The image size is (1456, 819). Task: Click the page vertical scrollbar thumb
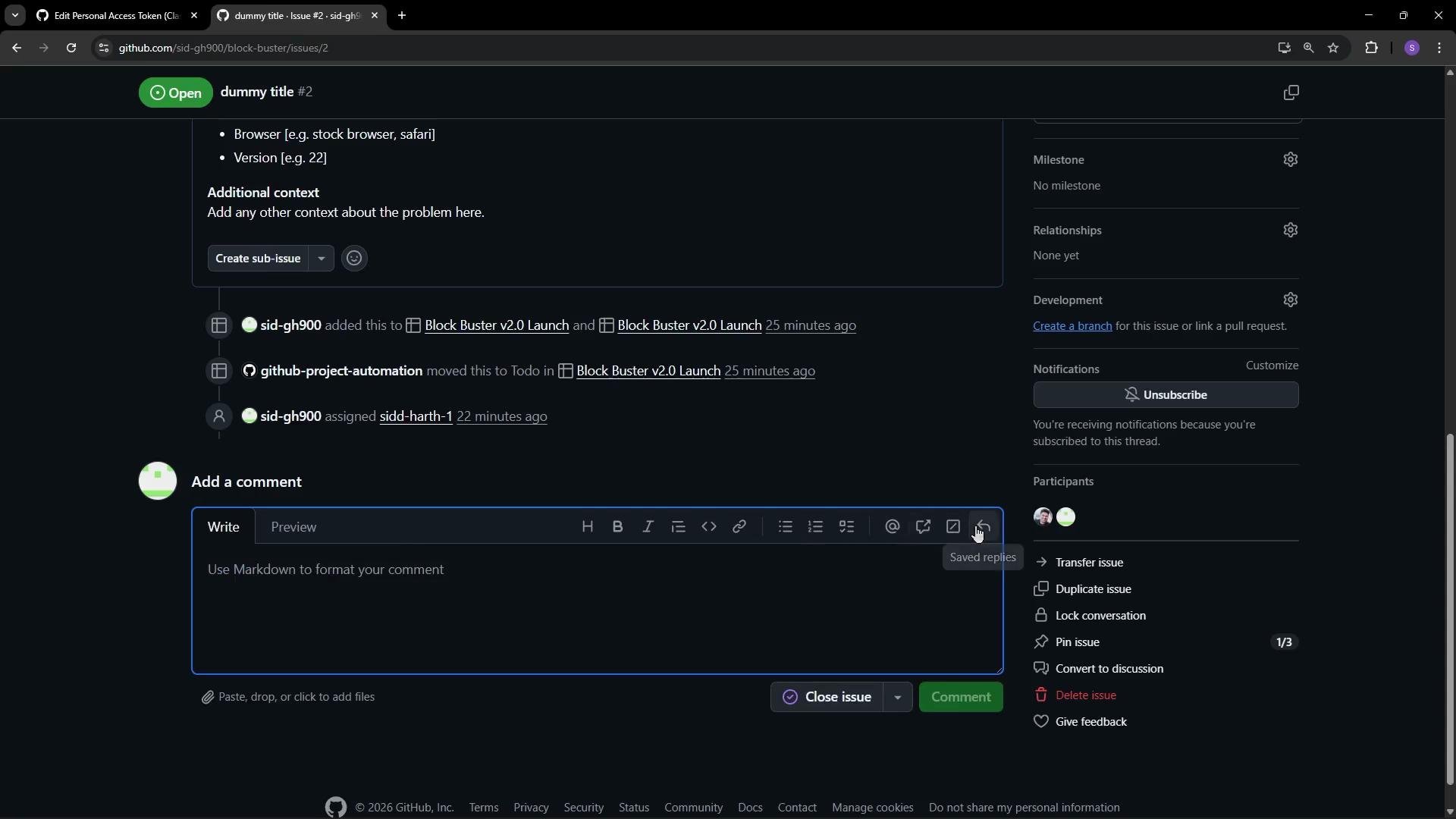coord(1449,608)
